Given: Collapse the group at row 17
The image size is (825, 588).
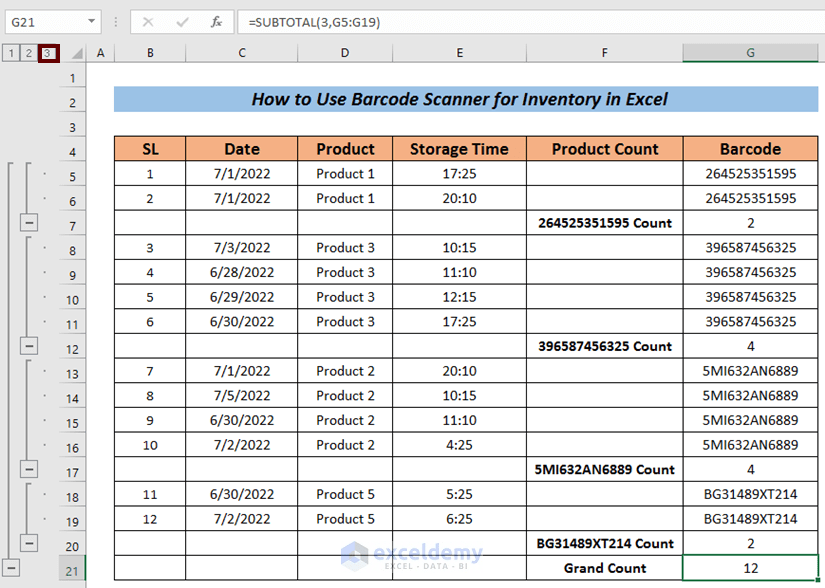Looking at the screenshot, I should (x=29, y=469).
